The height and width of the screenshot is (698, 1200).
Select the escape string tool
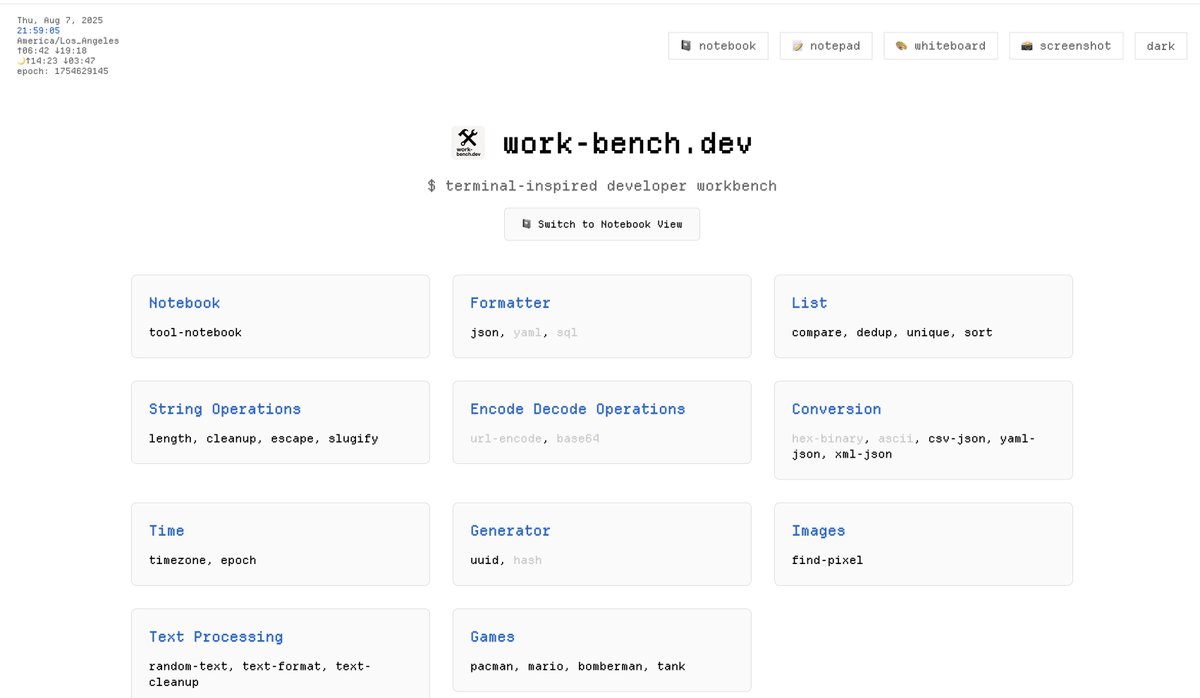tap(292, 438)
